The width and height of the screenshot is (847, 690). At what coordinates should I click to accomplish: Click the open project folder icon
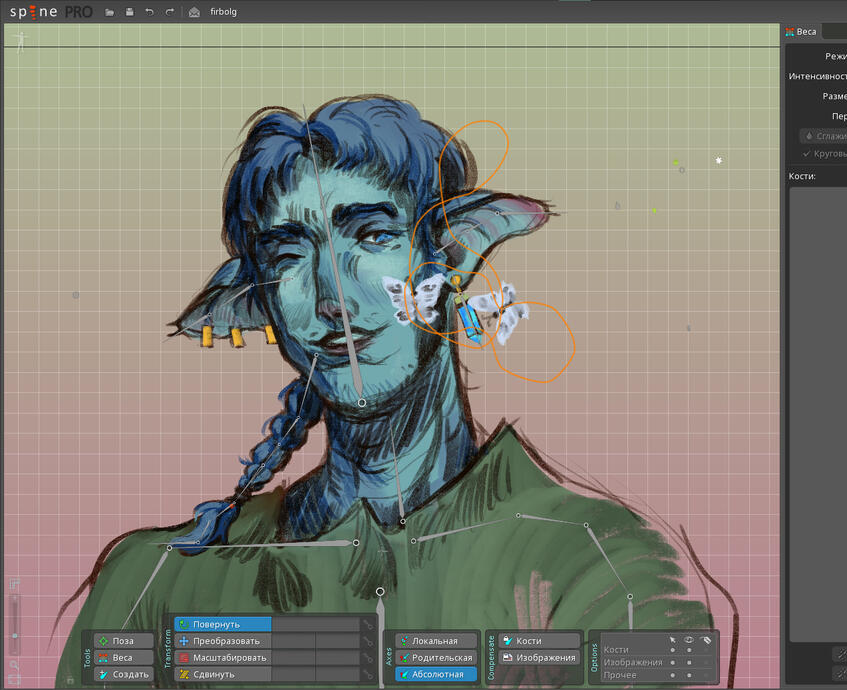(x=110, y=12)
